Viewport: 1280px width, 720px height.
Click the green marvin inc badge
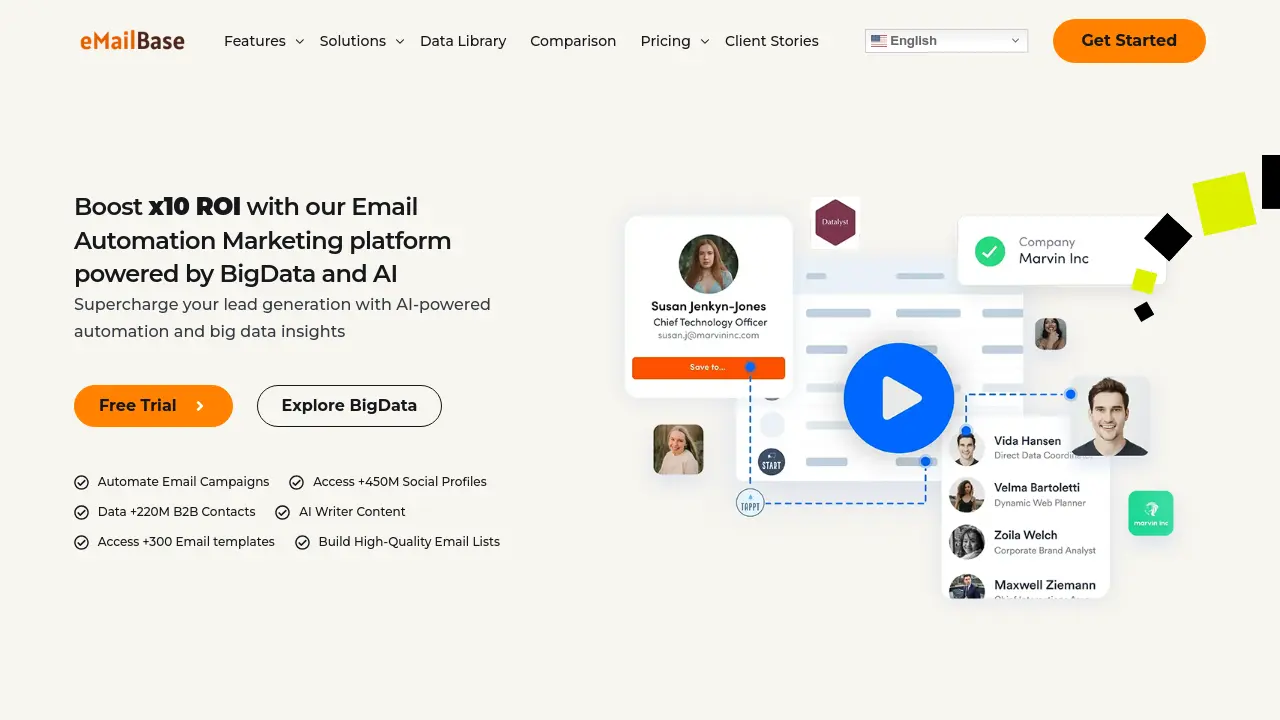tap(1150, 512)
